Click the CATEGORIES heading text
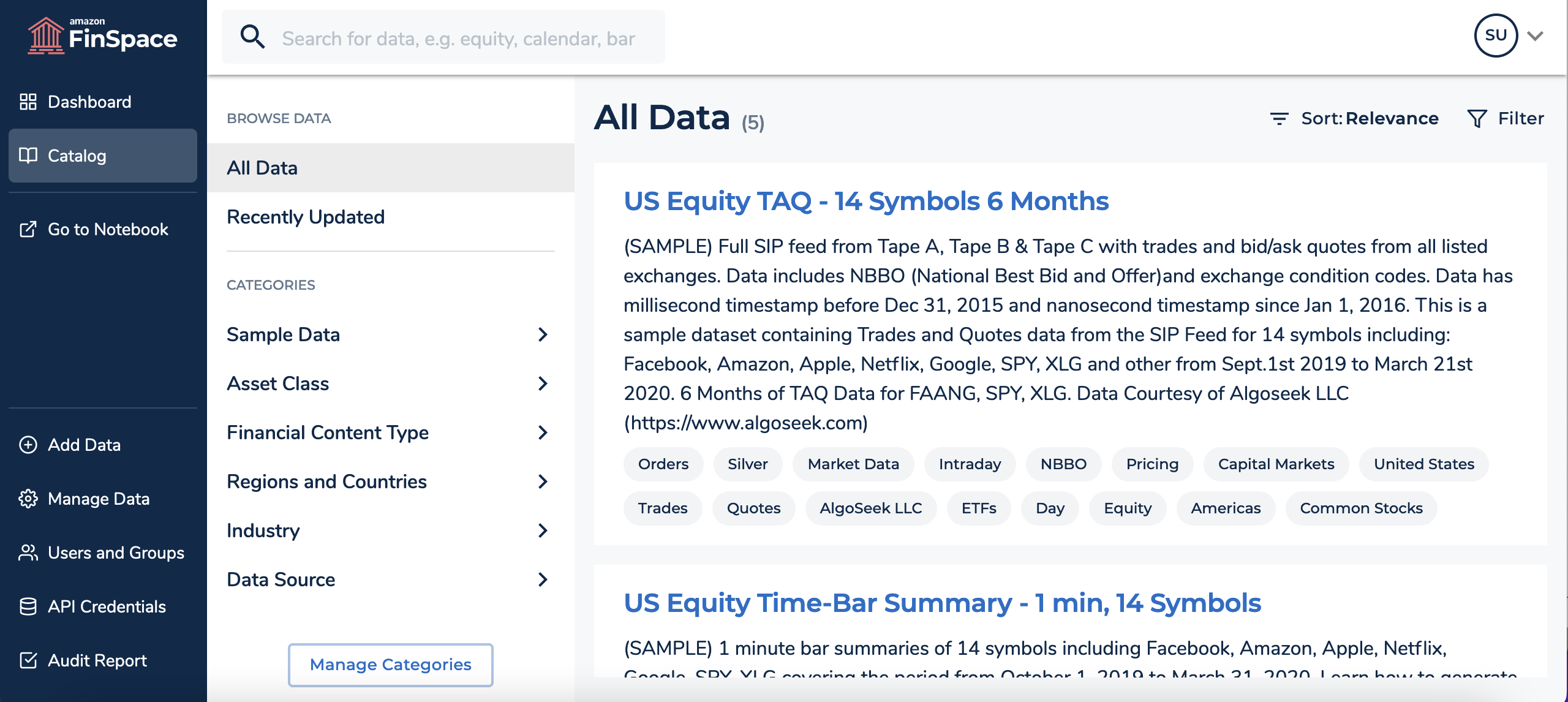This screenshot has height=702, width=1568. click(271, 285)
